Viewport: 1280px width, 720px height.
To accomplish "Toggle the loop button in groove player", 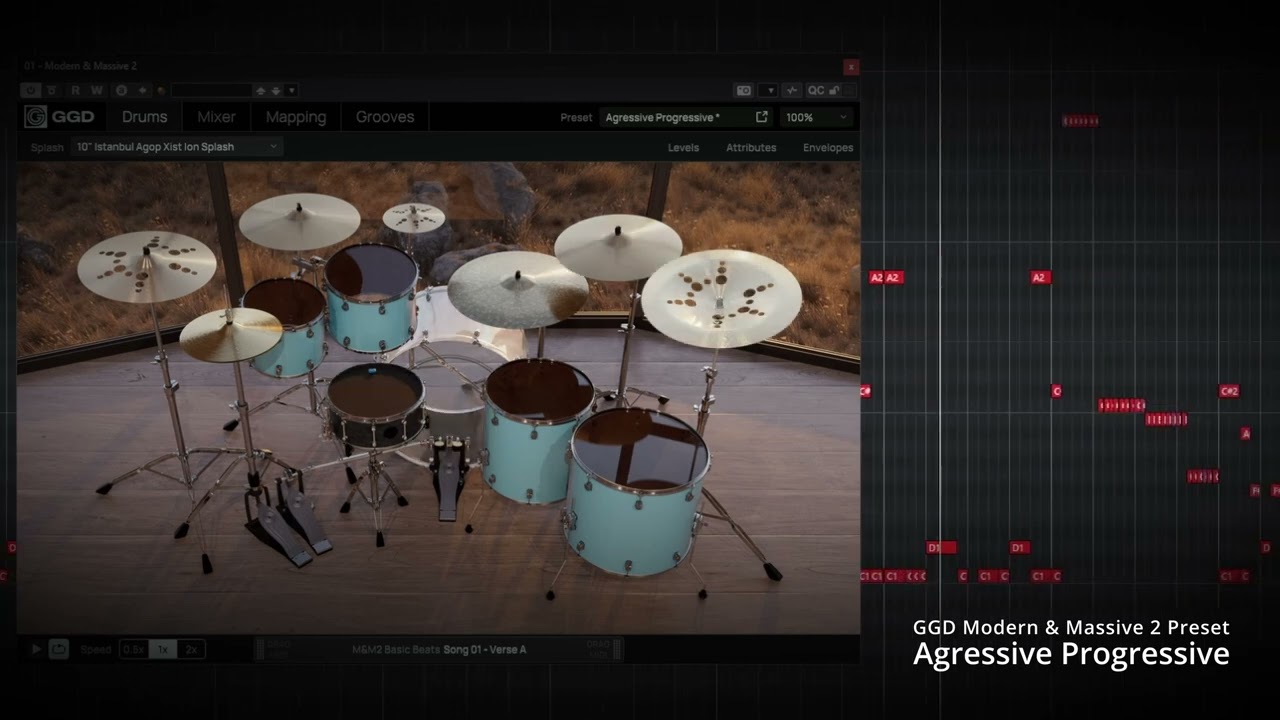I will pyautogui.click(x=59, y=649).
